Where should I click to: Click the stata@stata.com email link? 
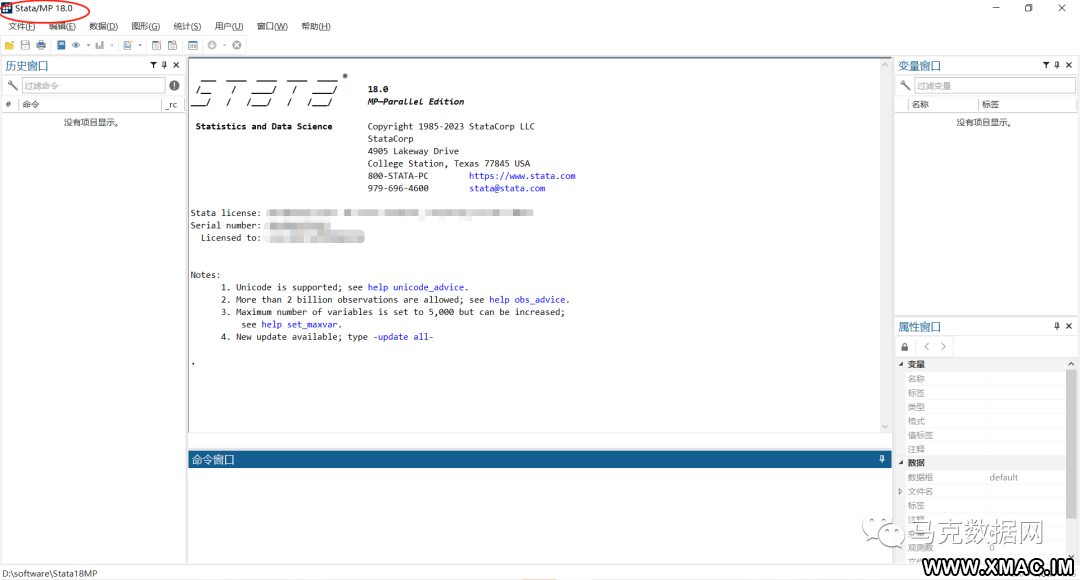[x=507, y=188]
